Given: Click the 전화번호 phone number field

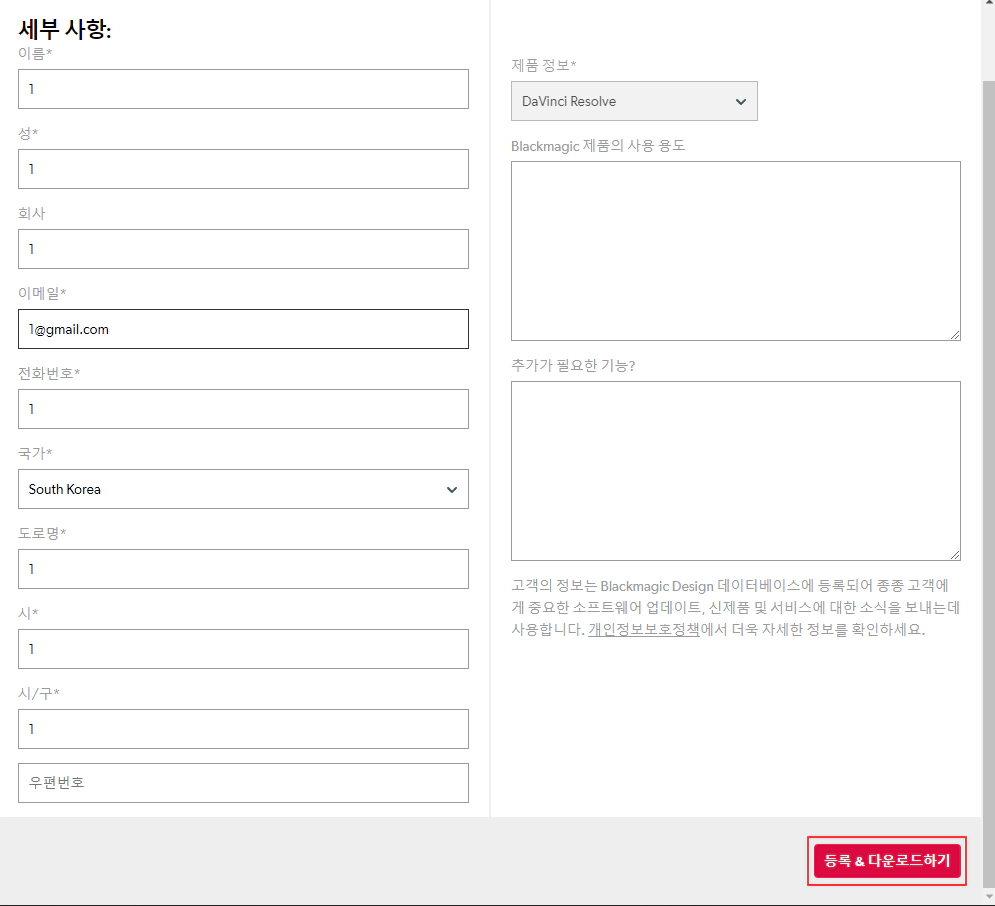Looking at the screenshot, I should tap(243, 409).
